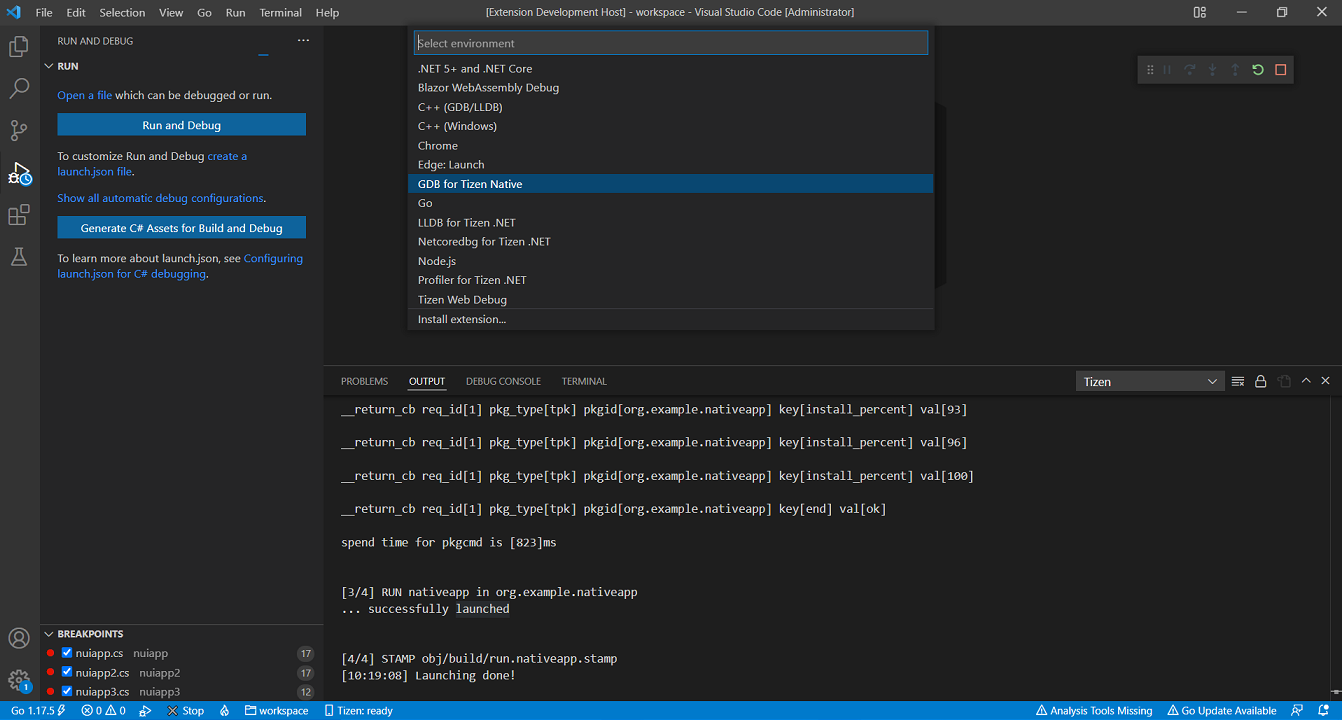1342x720 pixels.
Task: Click the Restart debug icon
Action: click(1258, 69)
